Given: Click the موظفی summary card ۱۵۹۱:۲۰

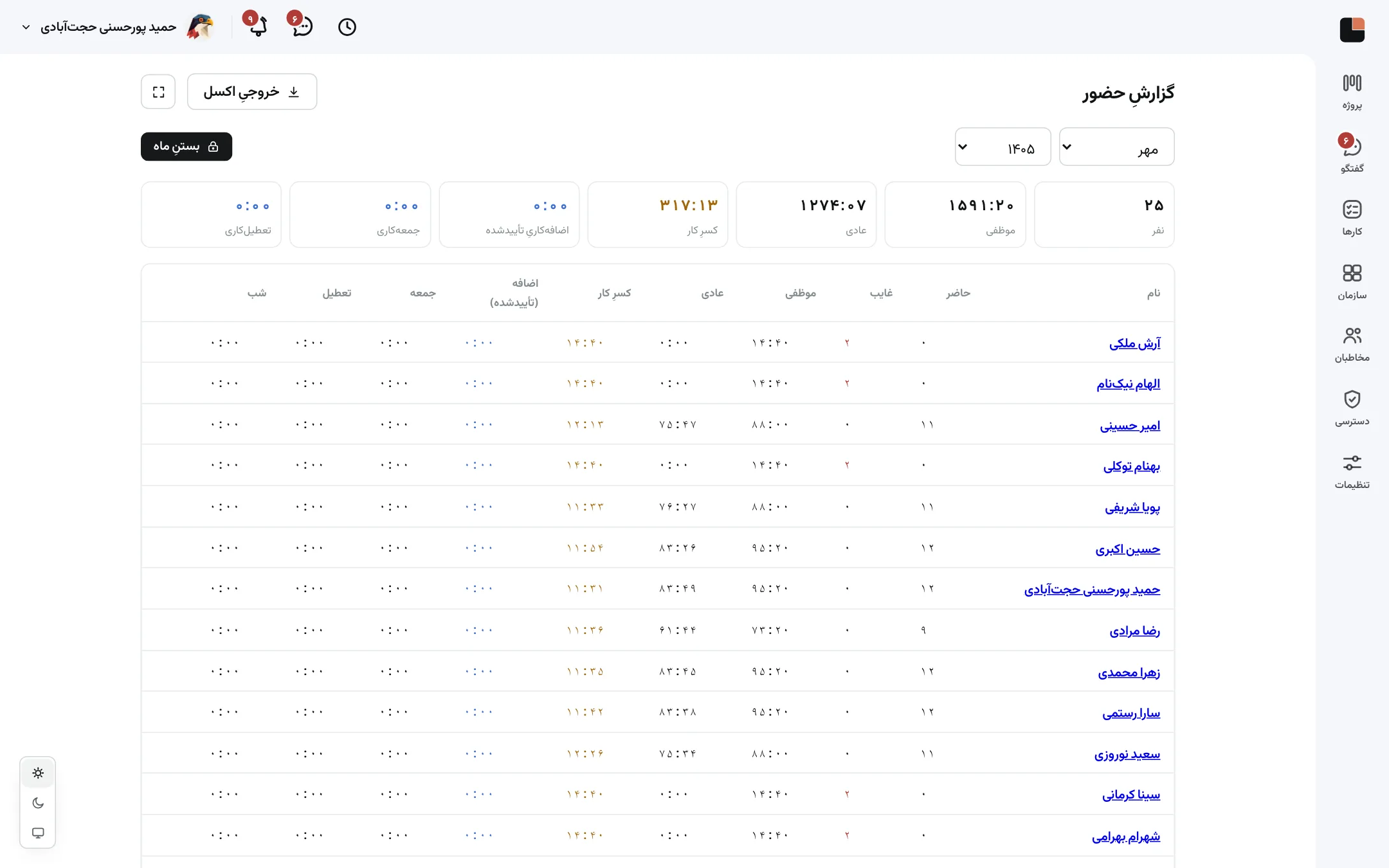Looking at the screenshot, I should coord(955,215).
